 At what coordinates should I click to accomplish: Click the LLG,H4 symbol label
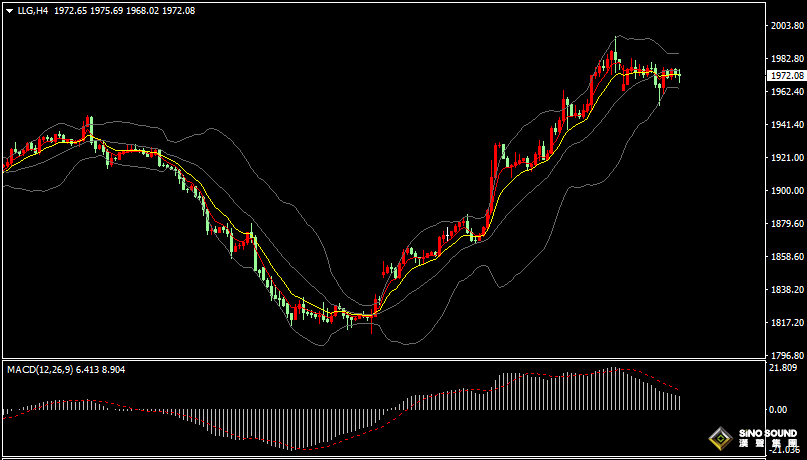33,10
